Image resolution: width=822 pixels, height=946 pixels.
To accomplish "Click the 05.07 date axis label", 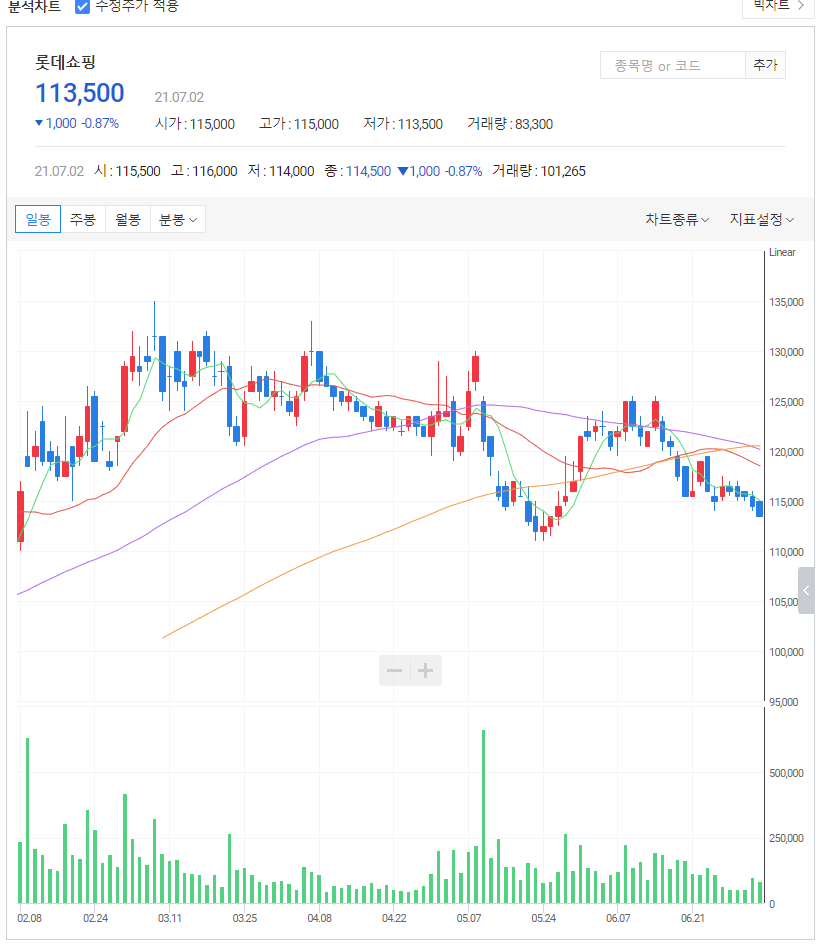I will point(469,918).
